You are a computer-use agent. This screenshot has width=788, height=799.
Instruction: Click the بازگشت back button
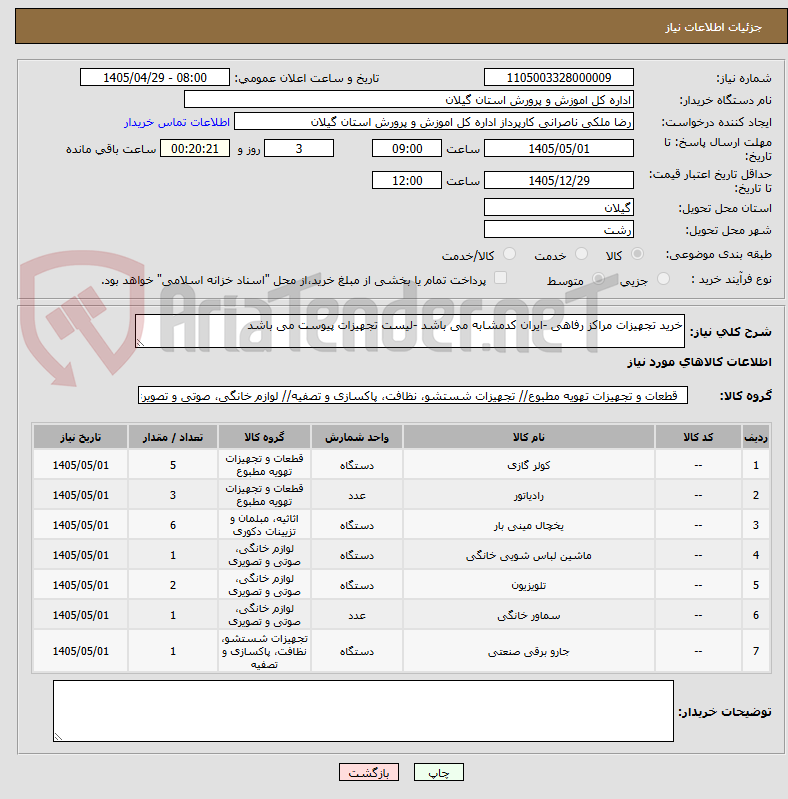369,772
